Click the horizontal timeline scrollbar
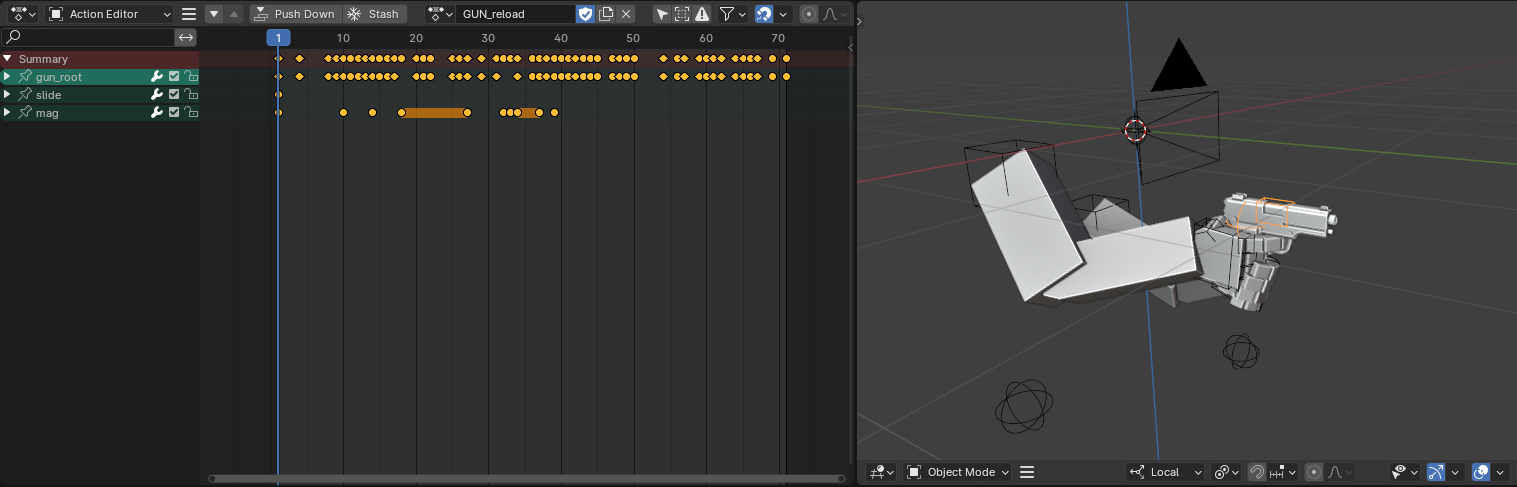Image resolution: width=1517 pixels, height=487 pixels. click(526, 479)
